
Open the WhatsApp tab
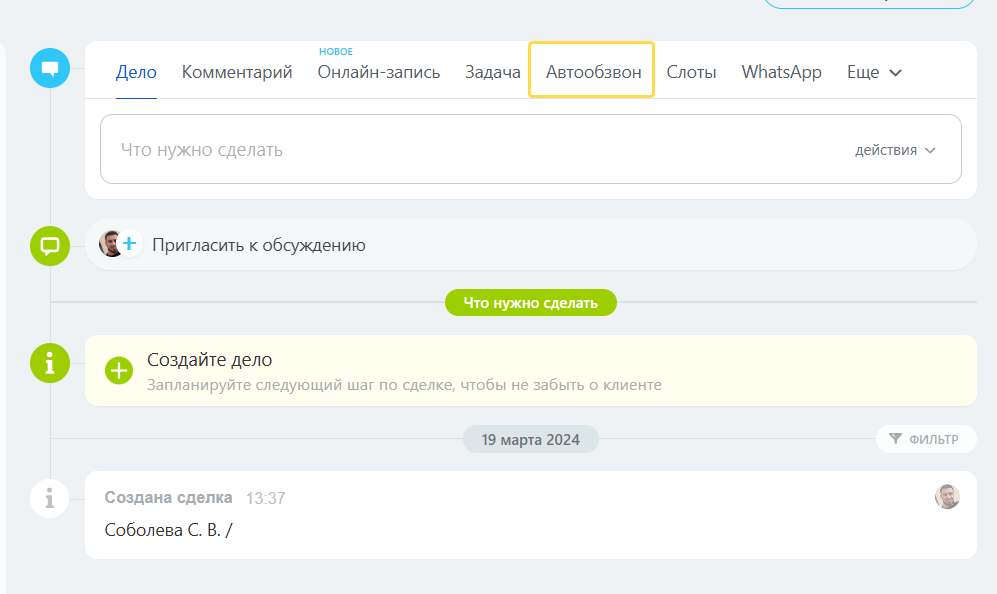tap(781, 71)
